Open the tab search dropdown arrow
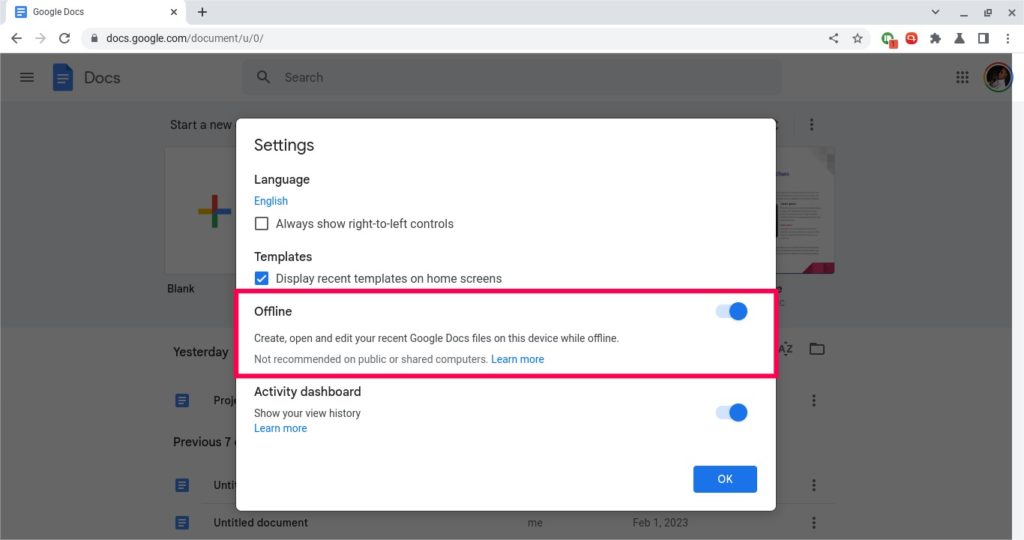Image resolution: width=1024 pixels, height=540 pixels. 935,12
